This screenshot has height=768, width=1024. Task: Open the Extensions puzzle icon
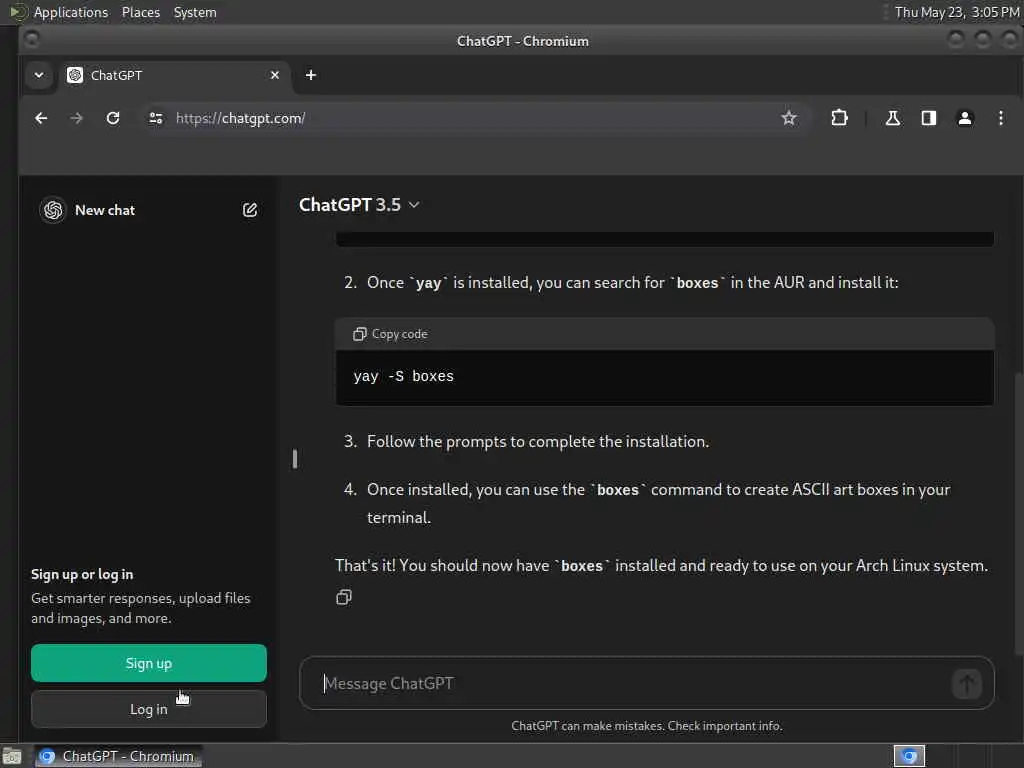[x=839, y=118]
